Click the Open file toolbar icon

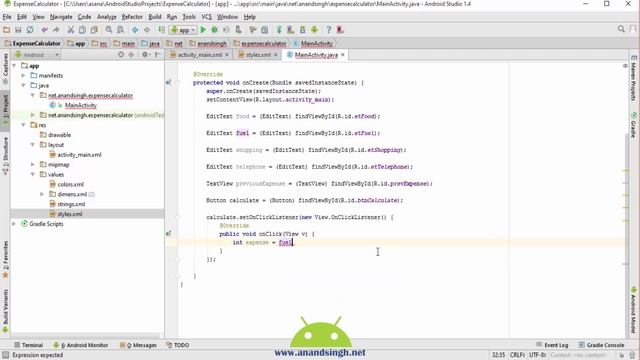click(7, 30)
